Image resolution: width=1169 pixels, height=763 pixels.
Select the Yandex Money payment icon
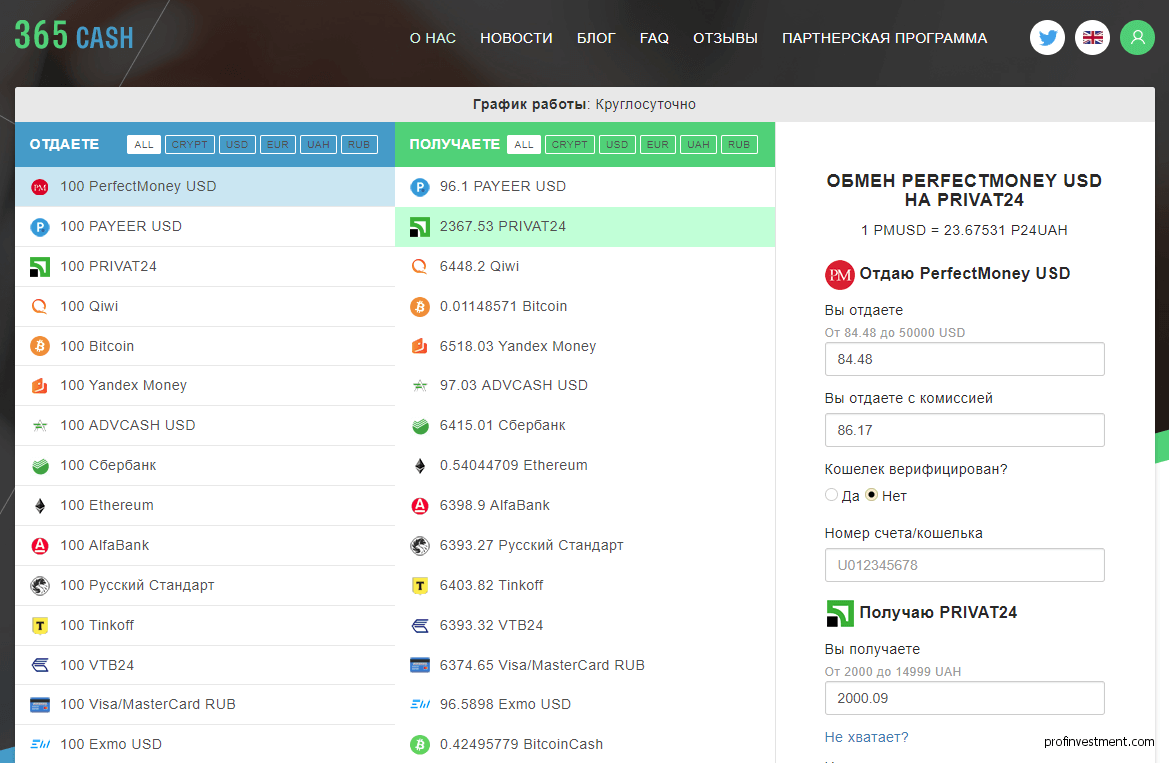click(40, 385)
